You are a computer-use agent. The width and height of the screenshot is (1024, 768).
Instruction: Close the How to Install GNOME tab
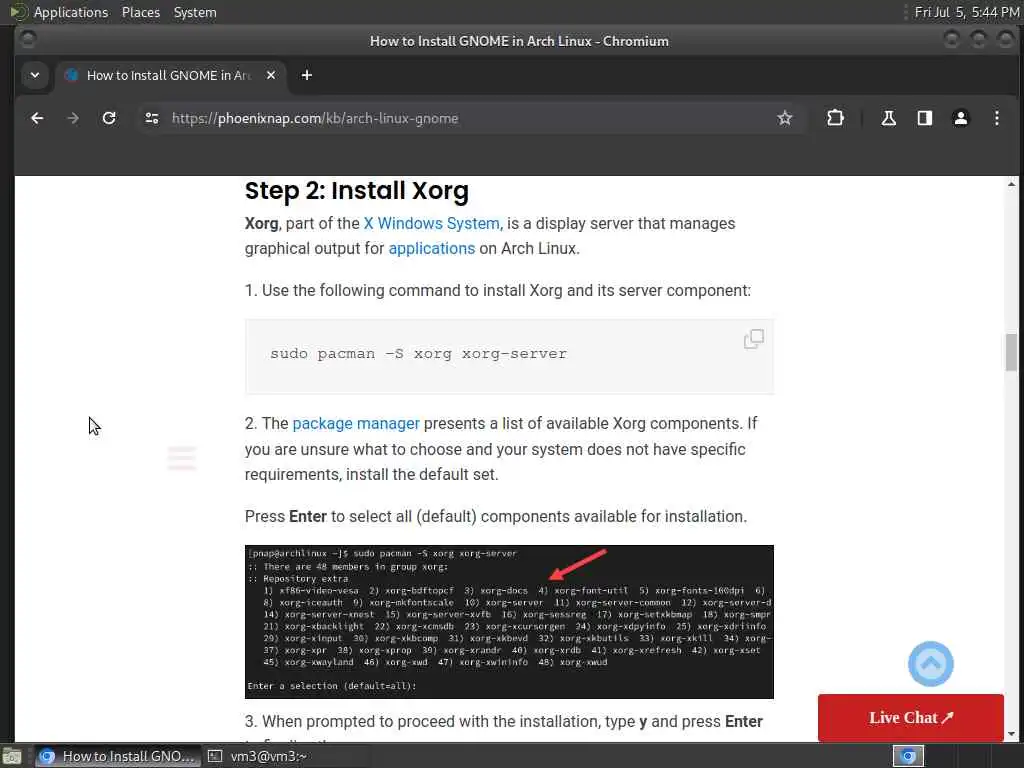coord(271,75)
